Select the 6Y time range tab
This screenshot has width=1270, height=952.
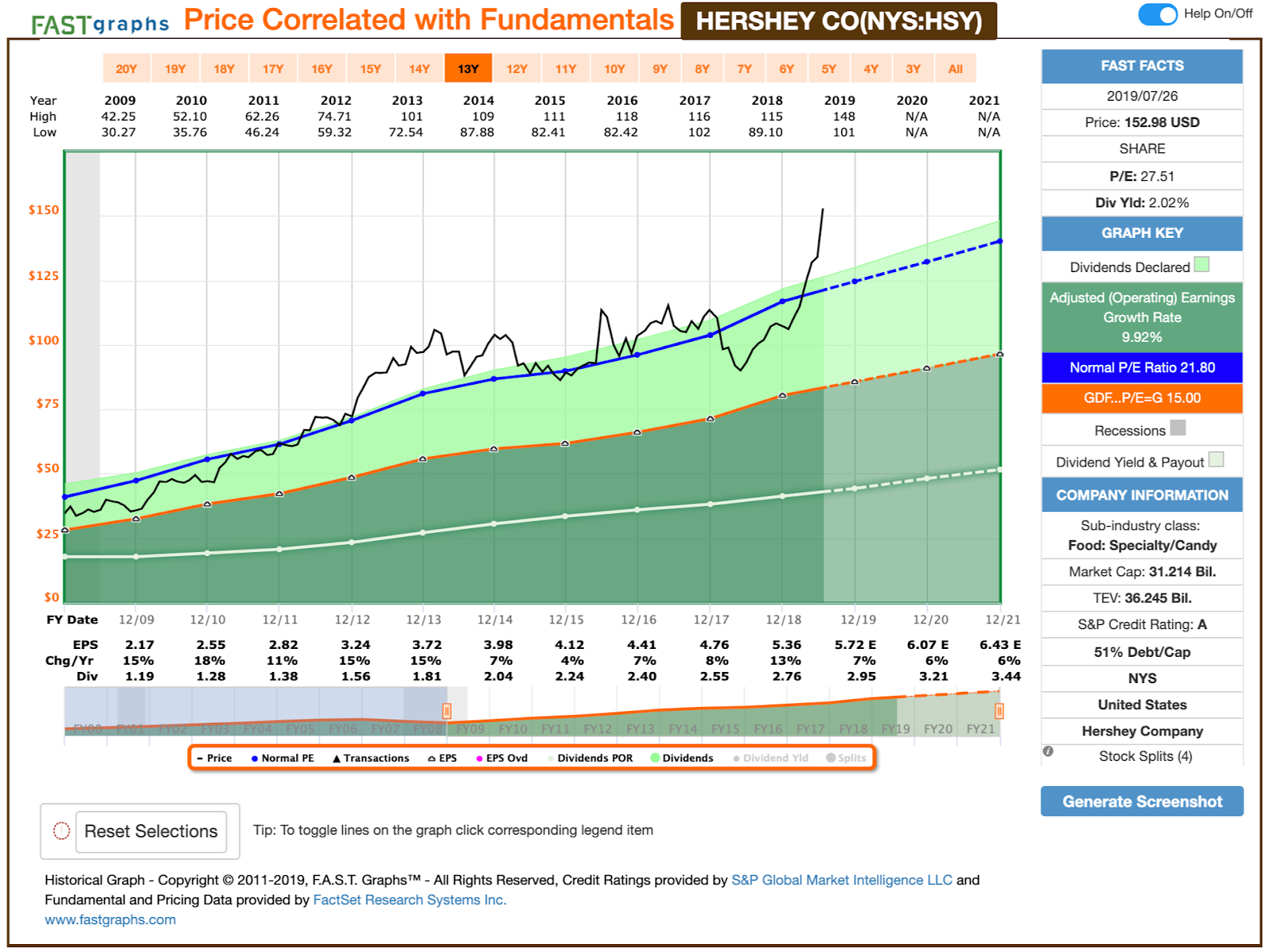pyautogui.click(x=787, y=68)
